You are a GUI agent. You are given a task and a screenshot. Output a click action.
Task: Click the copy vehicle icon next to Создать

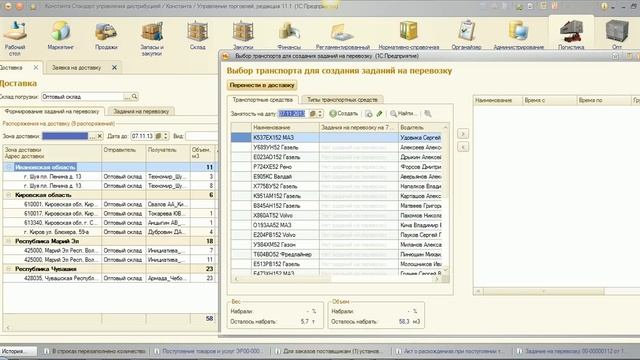coord(369,113)
